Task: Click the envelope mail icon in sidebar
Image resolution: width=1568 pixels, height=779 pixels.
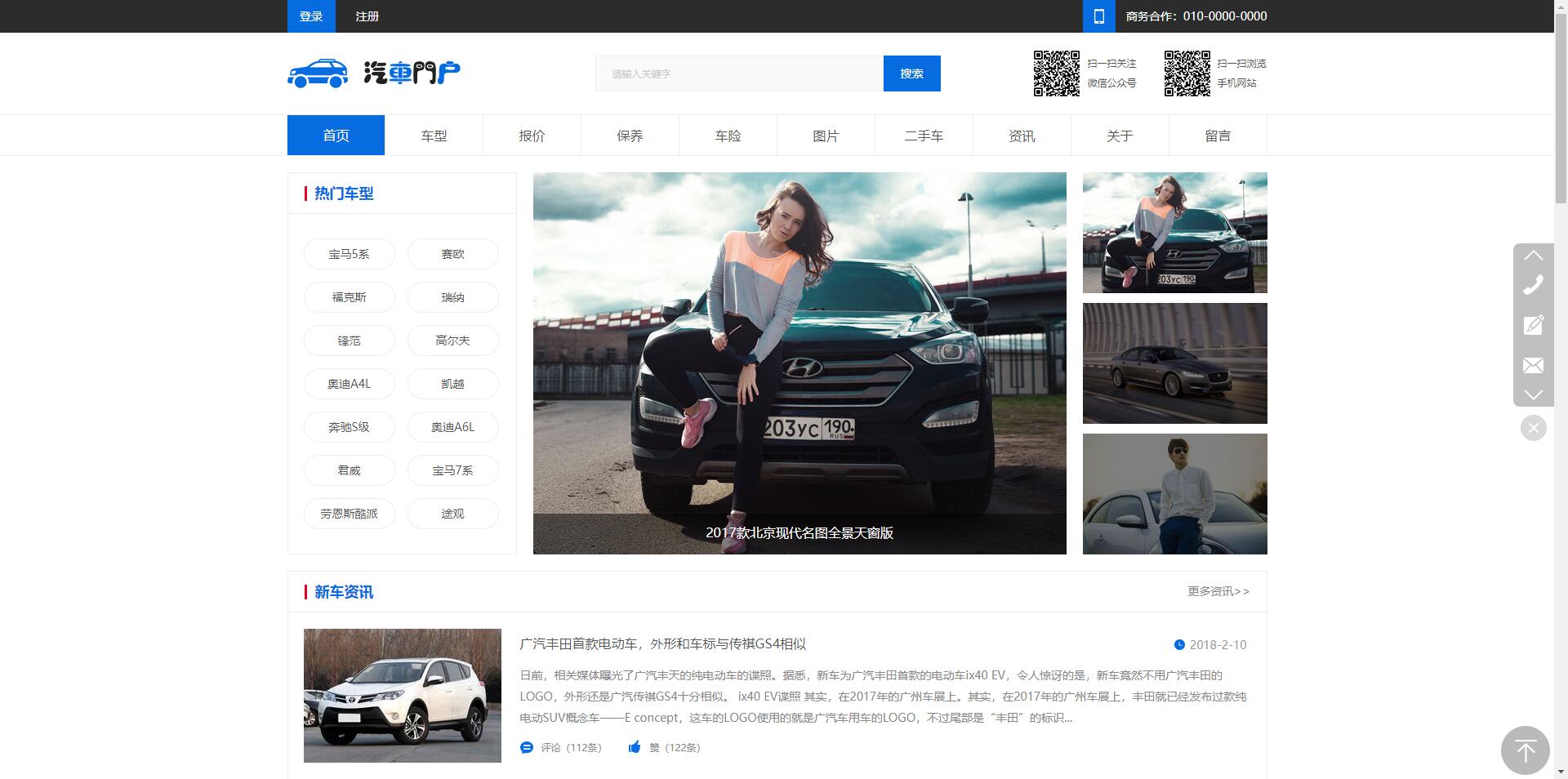Action: coord(1533,365)
